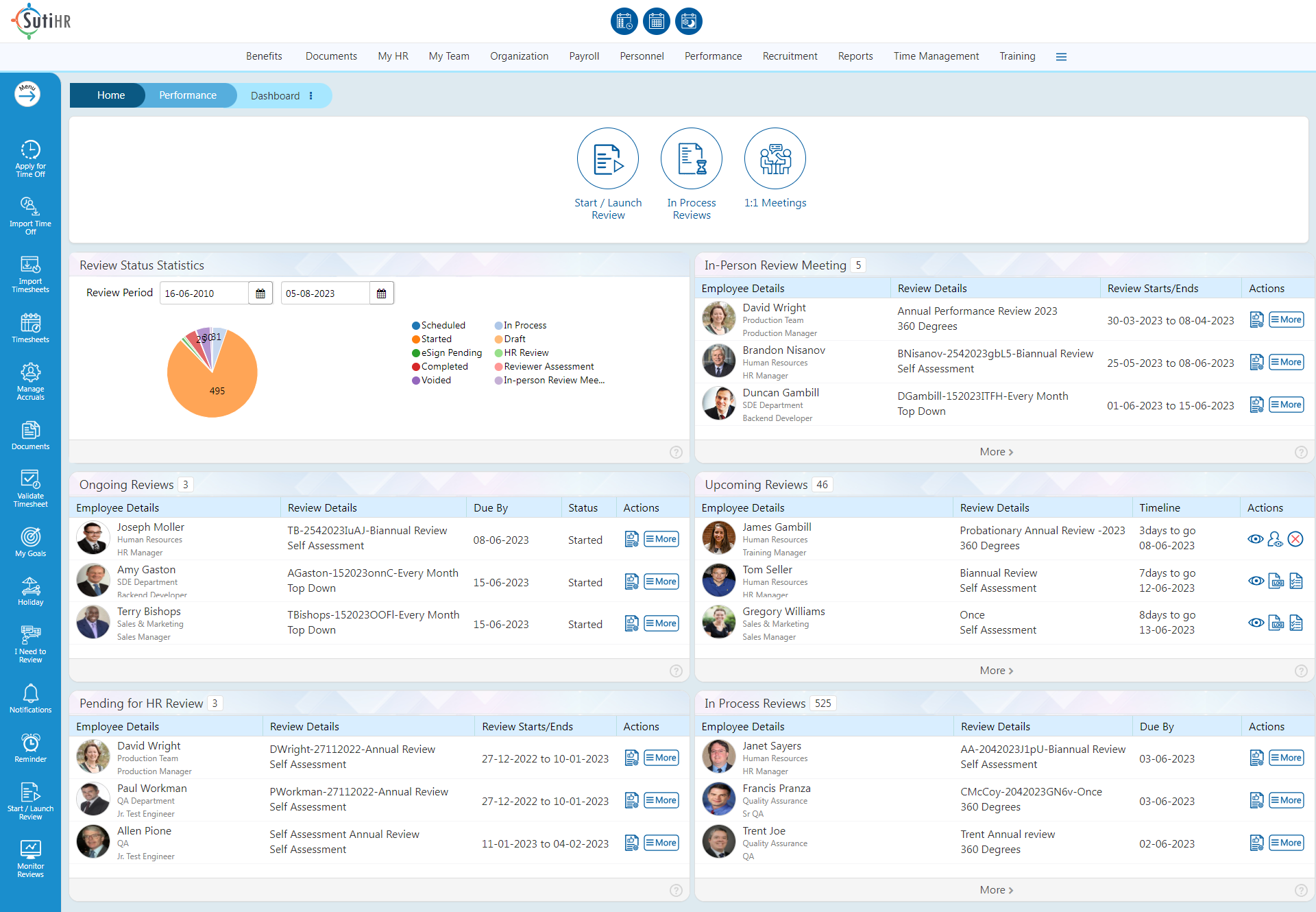The width and height of the screenshot is (1316, 912).
Task: Open the Start / Launch Review icon
Action: 607,158
